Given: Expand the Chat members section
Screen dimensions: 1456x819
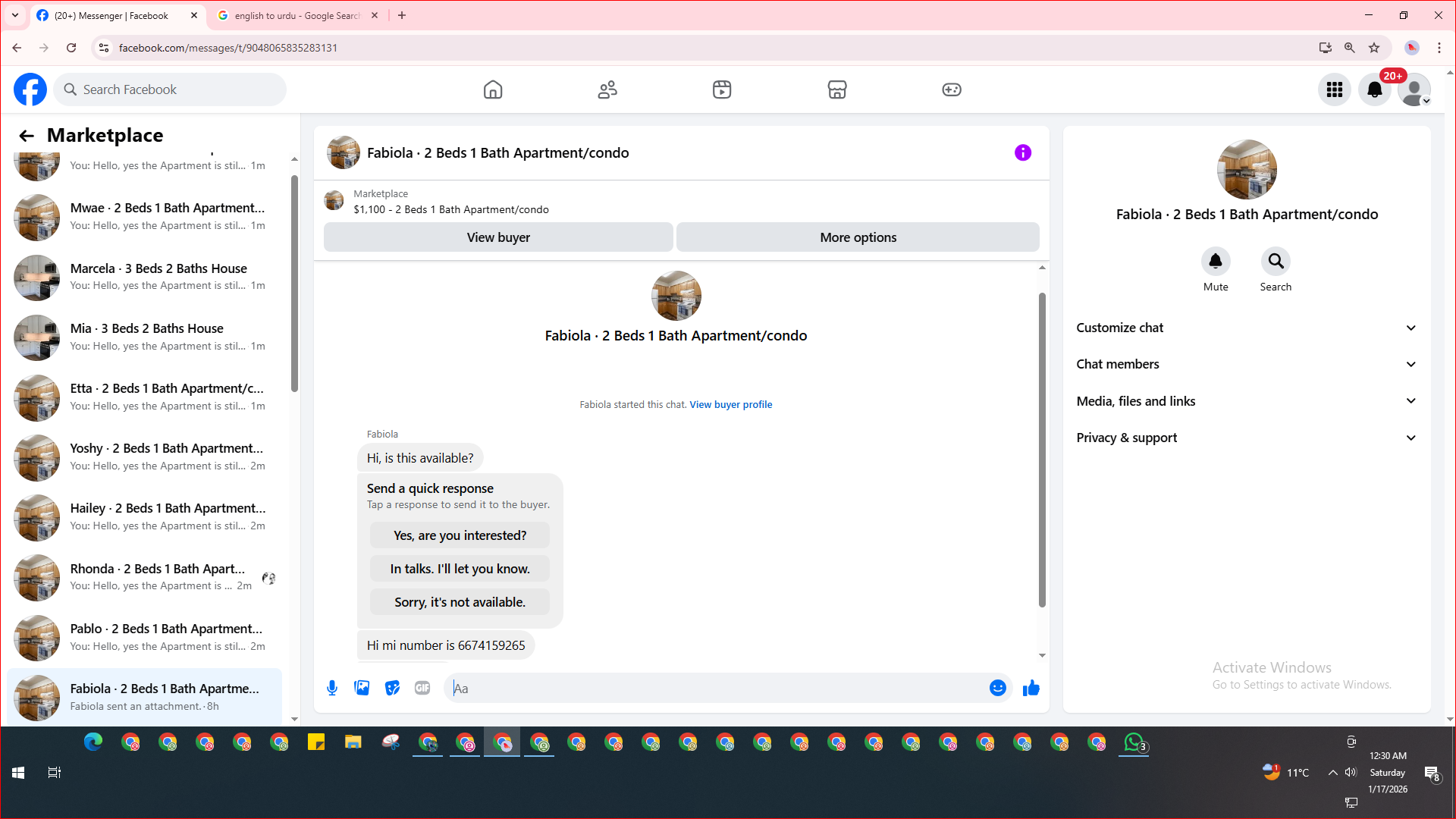Looking at the screenshot, I should 1247,364.
